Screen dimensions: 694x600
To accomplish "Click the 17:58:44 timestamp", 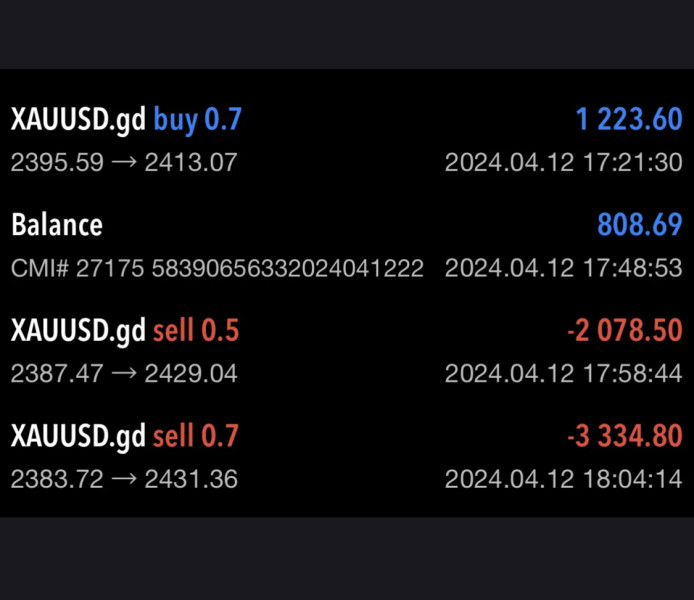I will [563, 373].
